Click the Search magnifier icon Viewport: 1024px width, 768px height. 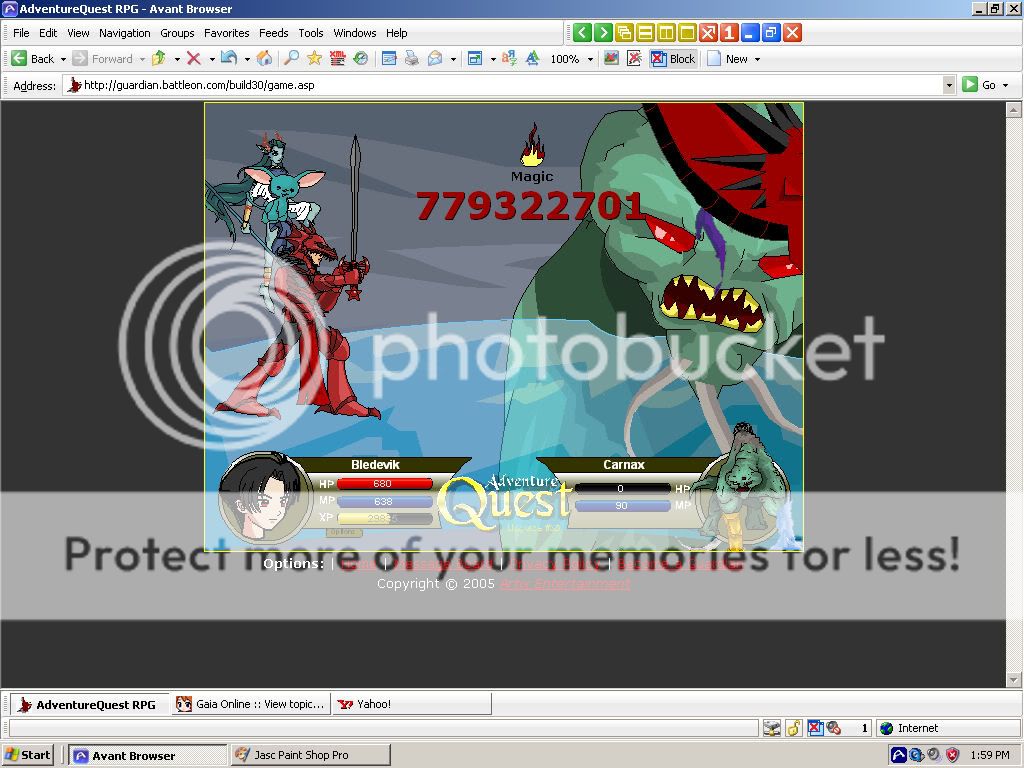point(291,59)
